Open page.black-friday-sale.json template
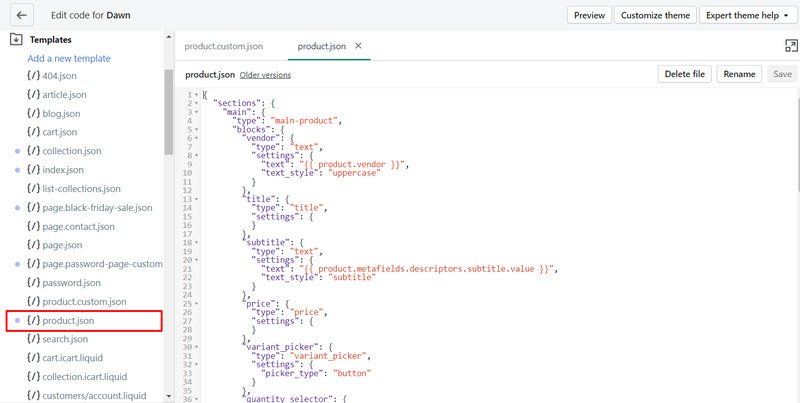This screenshot has height=403, width=800. [97, 208]
